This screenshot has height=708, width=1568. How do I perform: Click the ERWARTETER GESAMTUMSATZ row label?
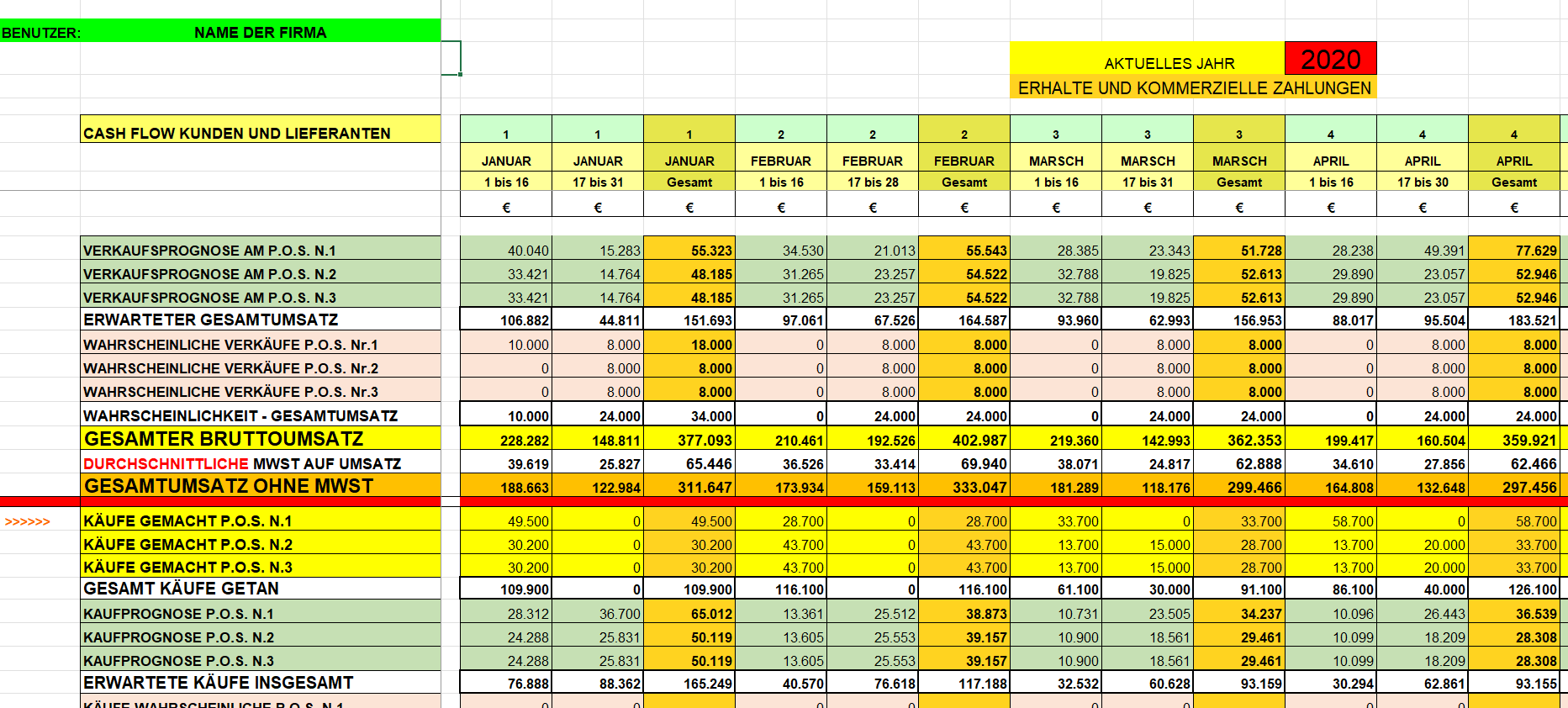pos(210,320)
